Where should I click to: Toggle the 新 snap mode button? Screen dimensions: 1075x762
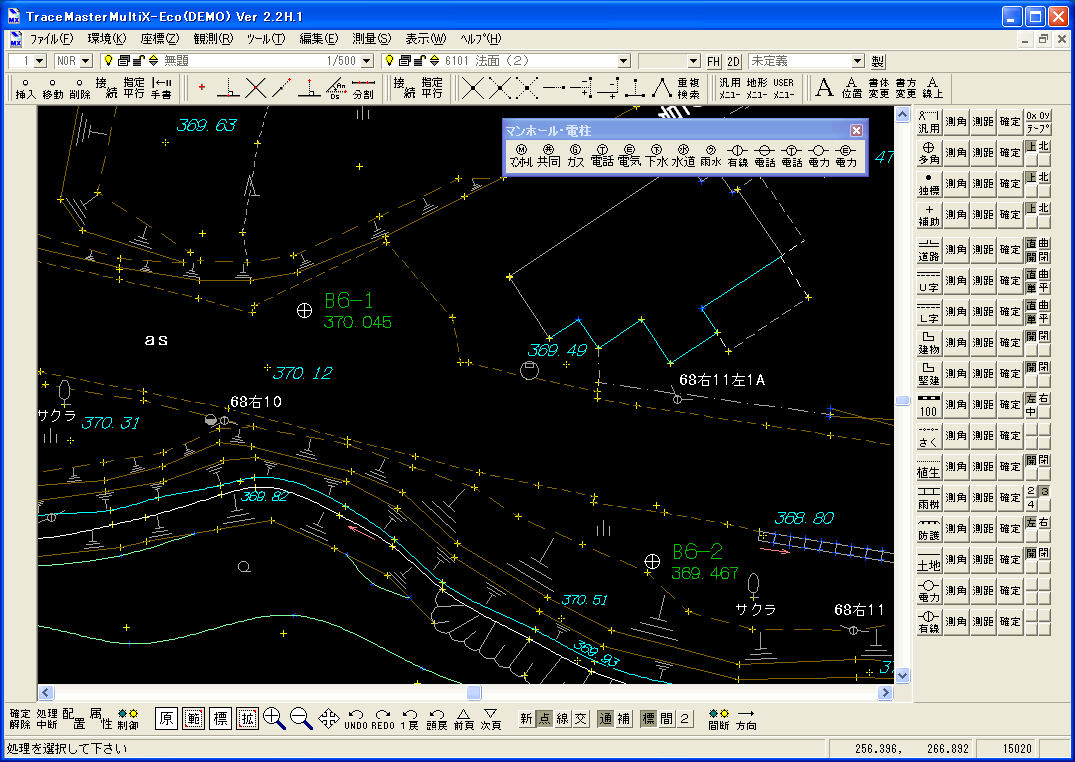click(x=526, y=719)
